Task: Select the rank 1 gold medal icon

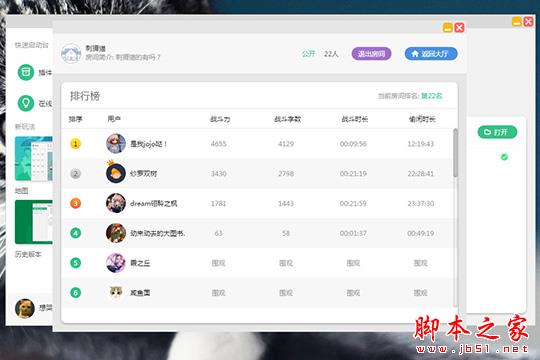Action: click(75, 144)
